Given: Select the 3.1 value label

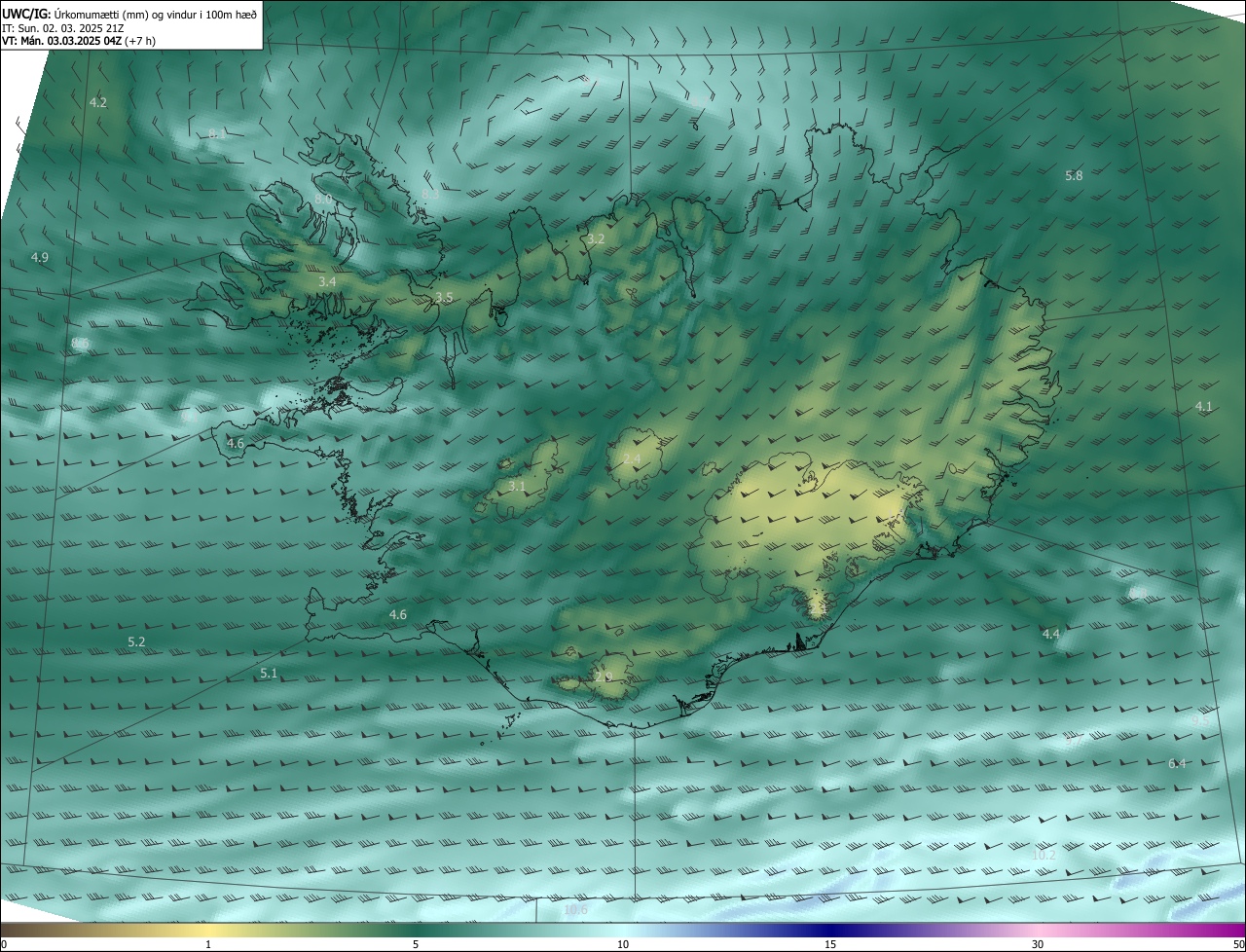Looking at the screenshot, I should click(x=517, y=486).
